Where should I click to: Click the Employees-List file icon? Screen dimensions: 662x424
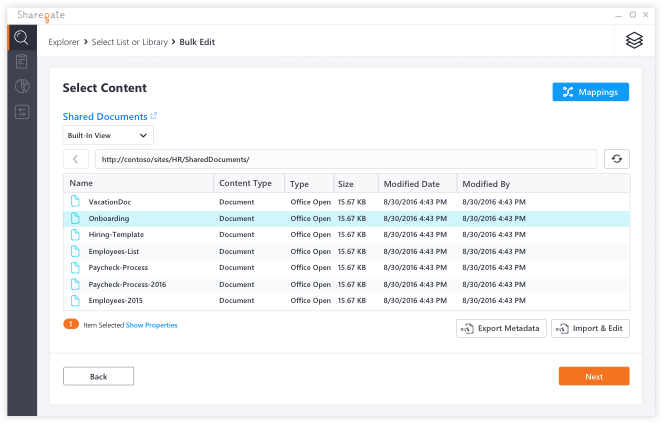point(75,251)
